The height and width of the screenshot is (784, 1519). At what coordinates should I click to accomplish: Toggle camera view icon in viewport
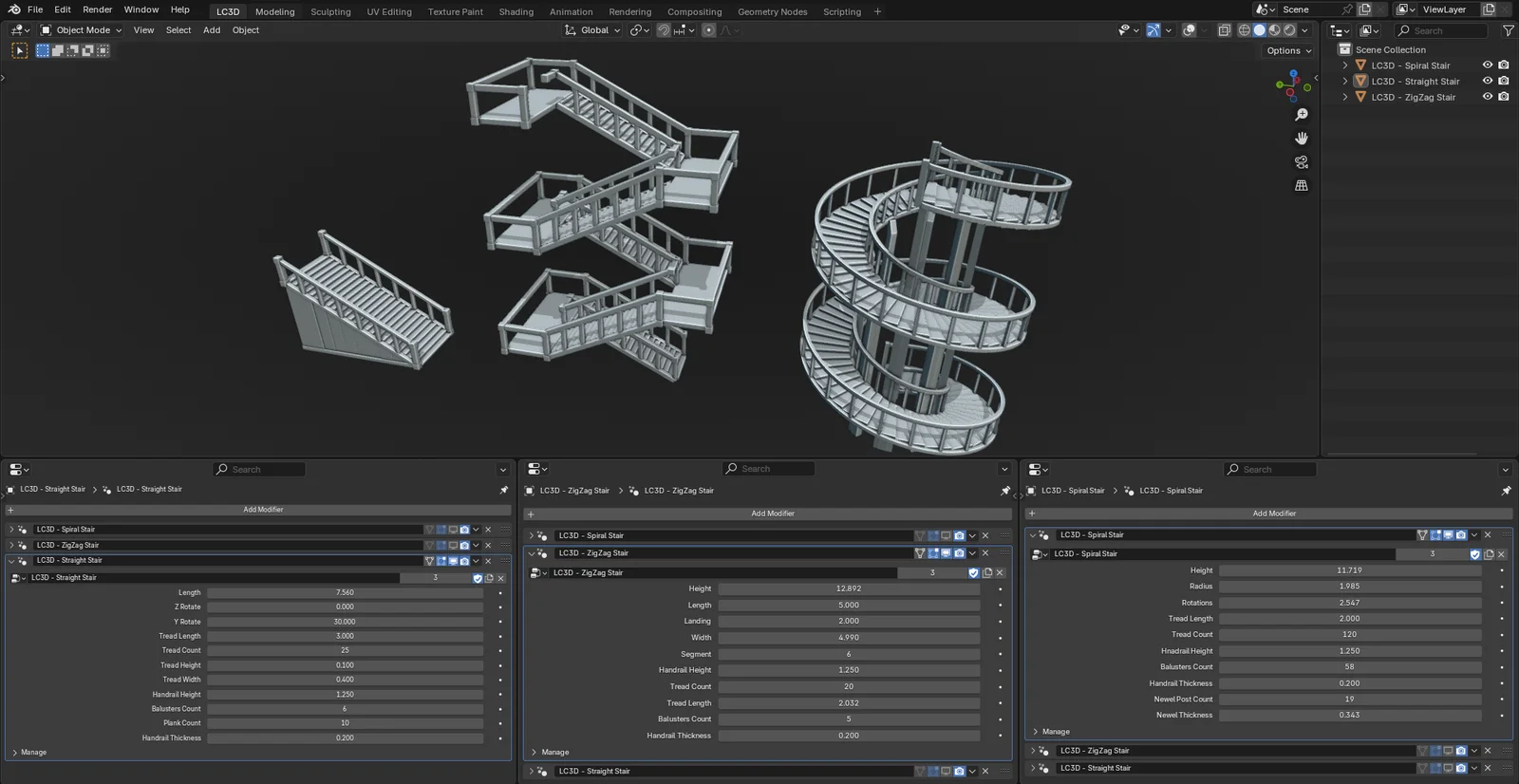pos(1302,162)
